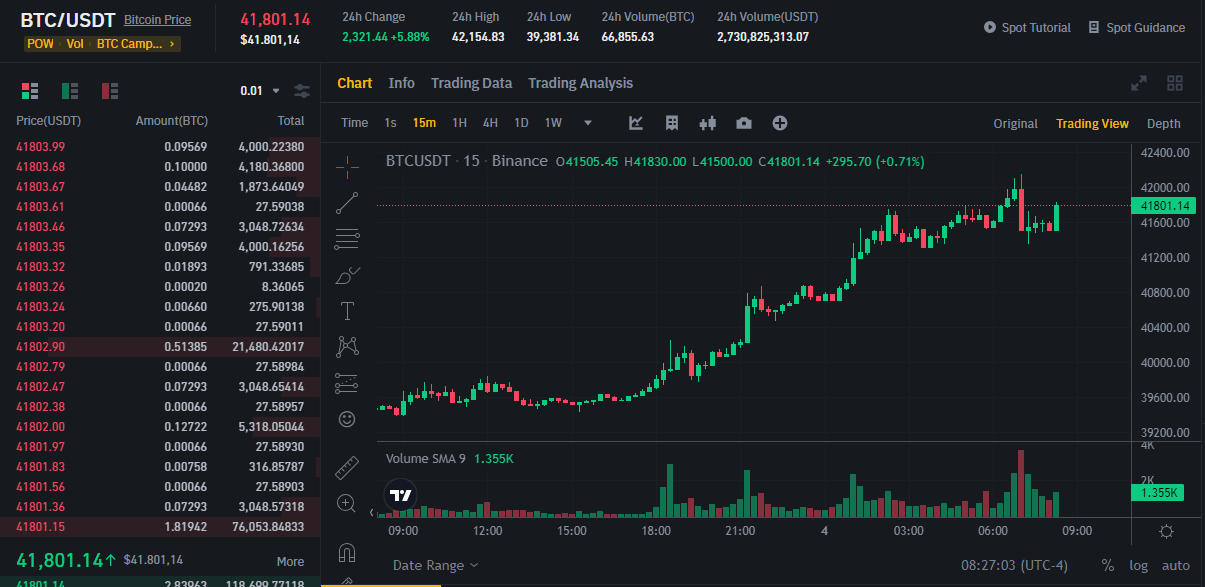Open the XABCD pattern tool
The image size is (1205, 587).
click(x=347, y=347)
